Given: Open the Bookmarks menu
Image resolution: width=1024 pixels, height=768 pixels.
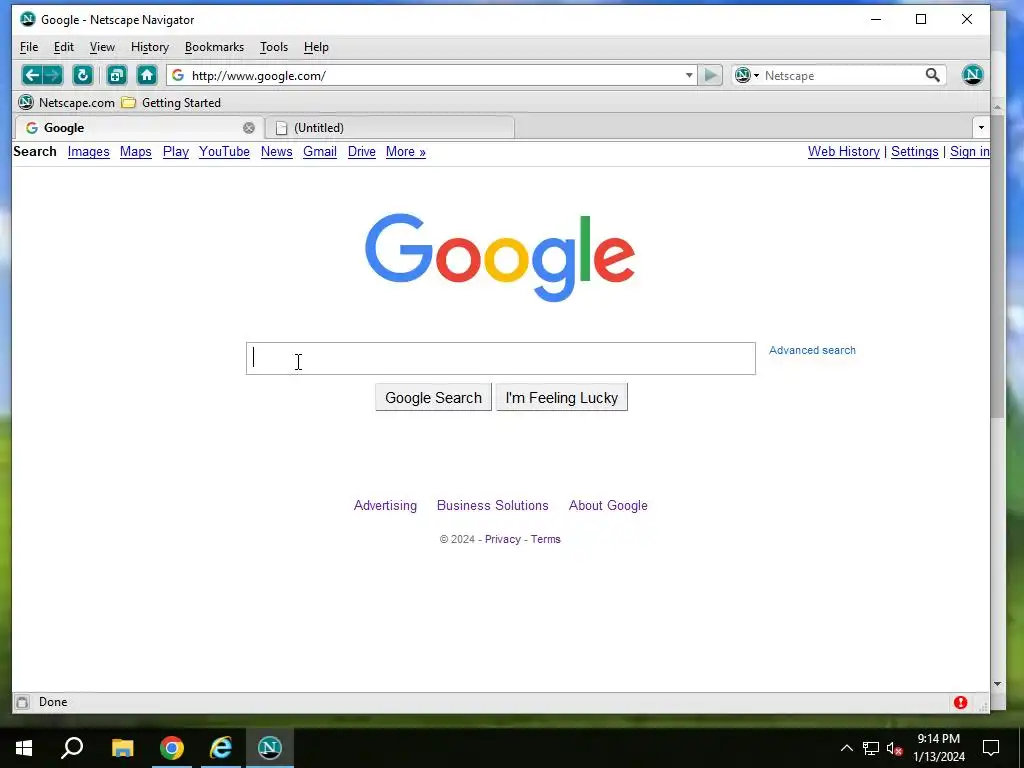Looking at the screenshot, I should click(x=214, y=47).
